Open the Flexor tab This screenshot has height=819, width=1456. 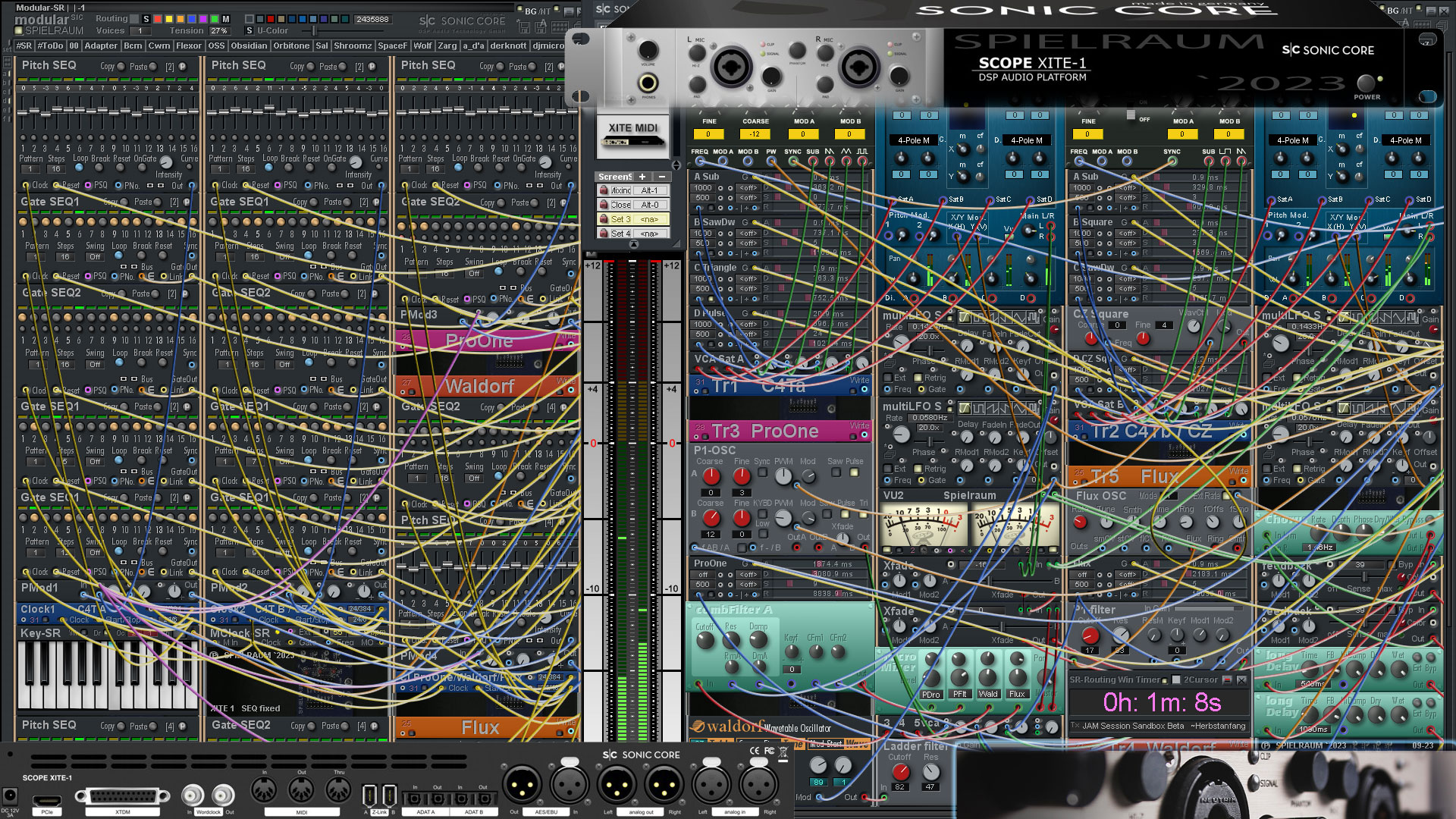click(189, 45)
